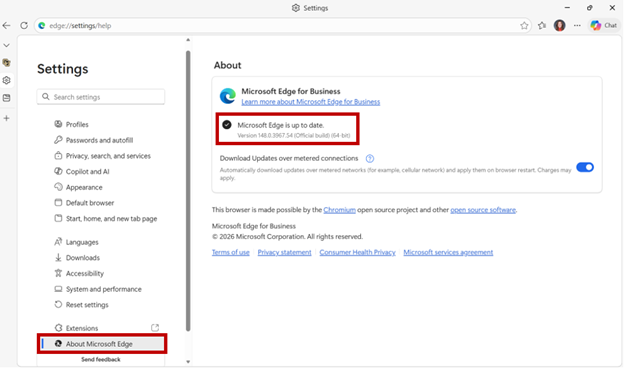The image size is (624, 374).
Task: Open Consumer Health Privacy link
Action: click(357, 252)
